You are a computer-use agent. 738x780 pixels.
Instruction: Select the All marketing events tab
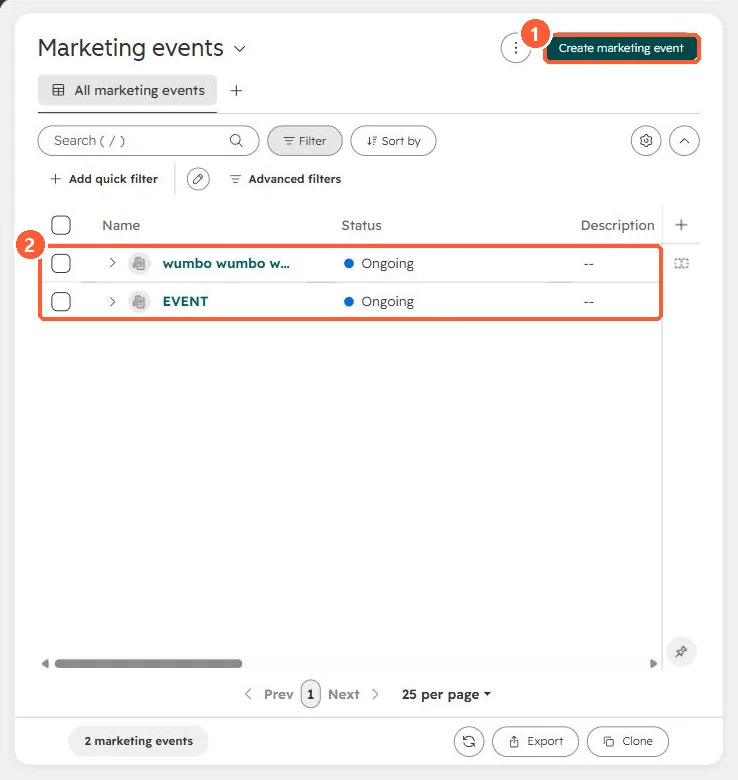[127, 90]
